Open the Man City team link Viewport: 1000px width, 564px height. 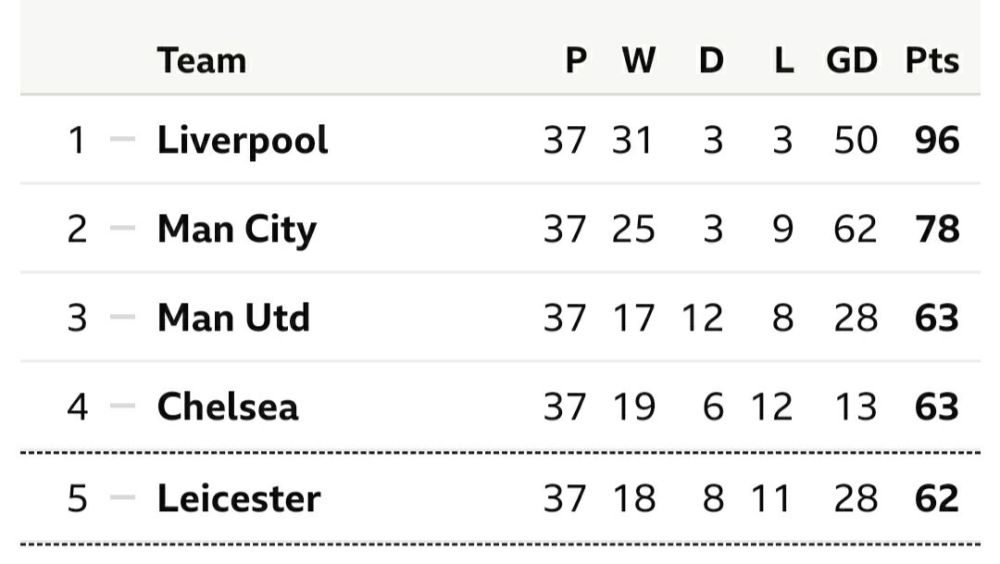click(236, 229)
